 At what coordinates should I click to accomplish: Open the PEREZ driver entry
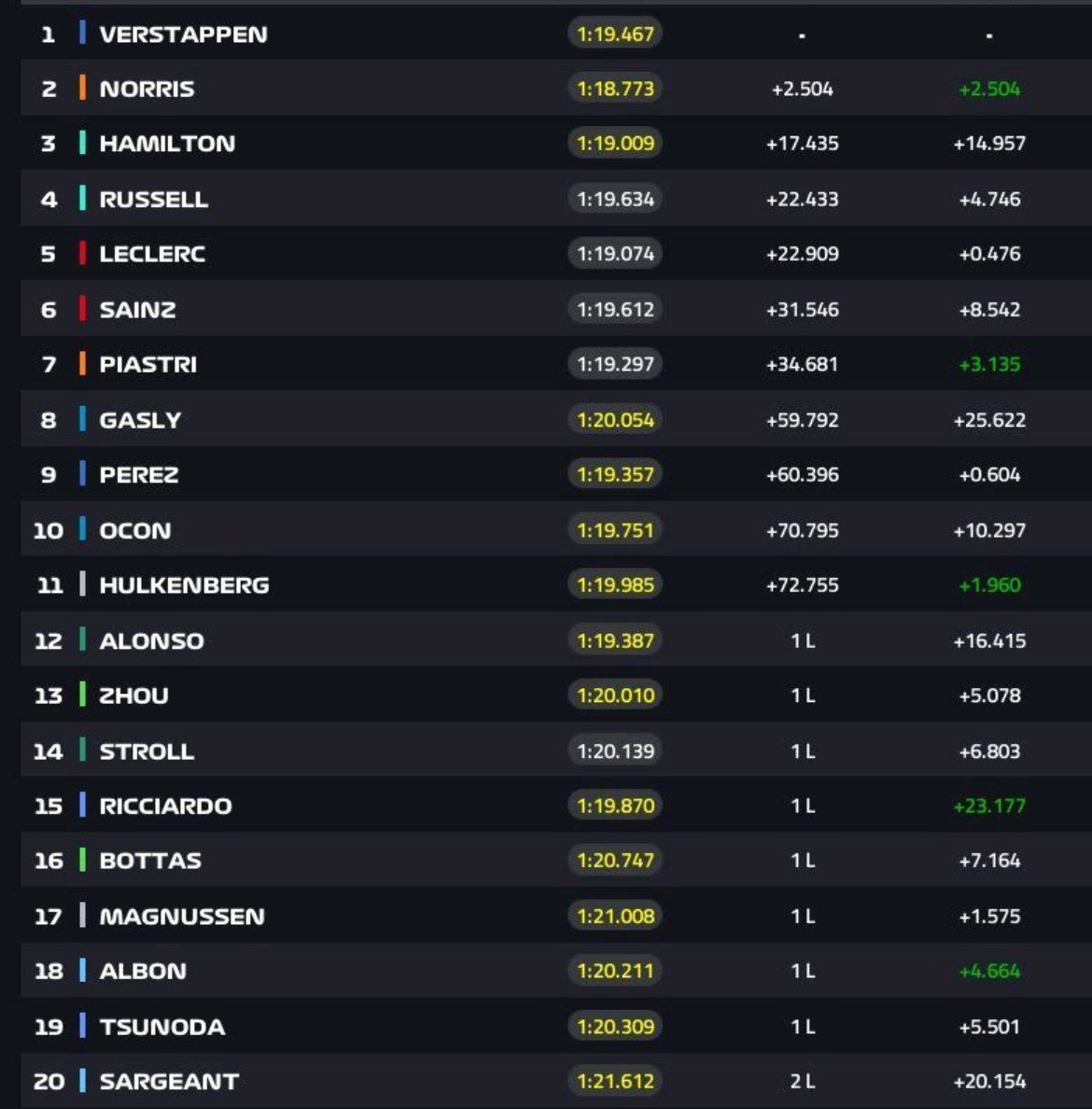556,474
